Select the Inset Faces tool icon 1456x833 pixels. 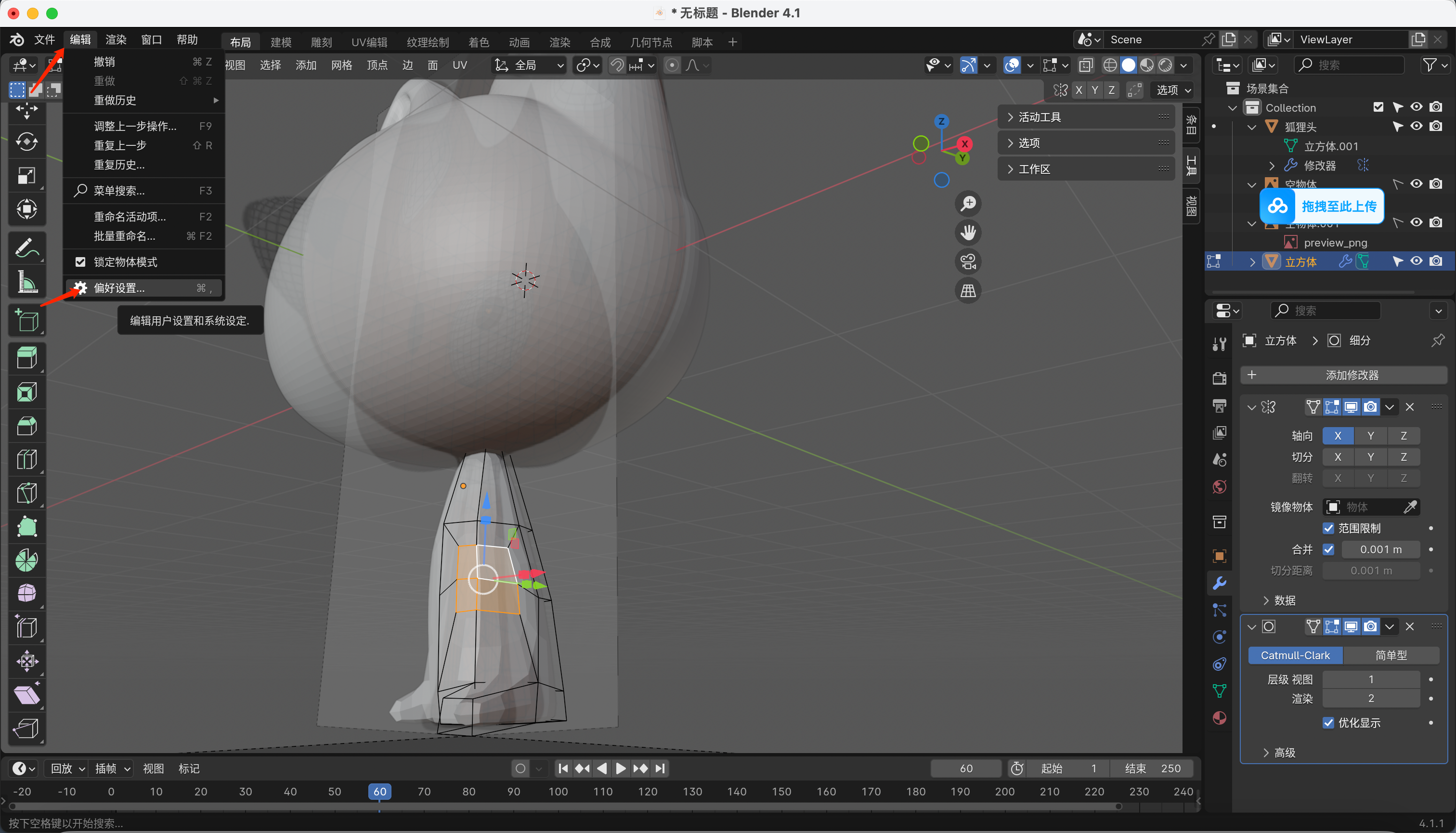[26, 392]
